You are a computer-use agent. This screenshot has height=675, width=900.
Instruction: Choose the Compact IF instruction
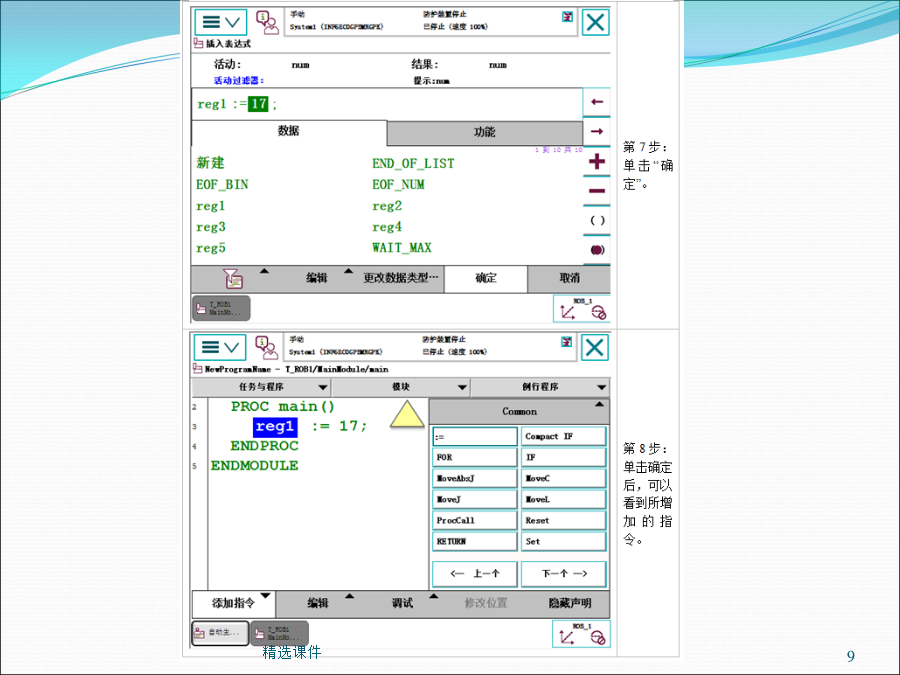coord(564,437)
